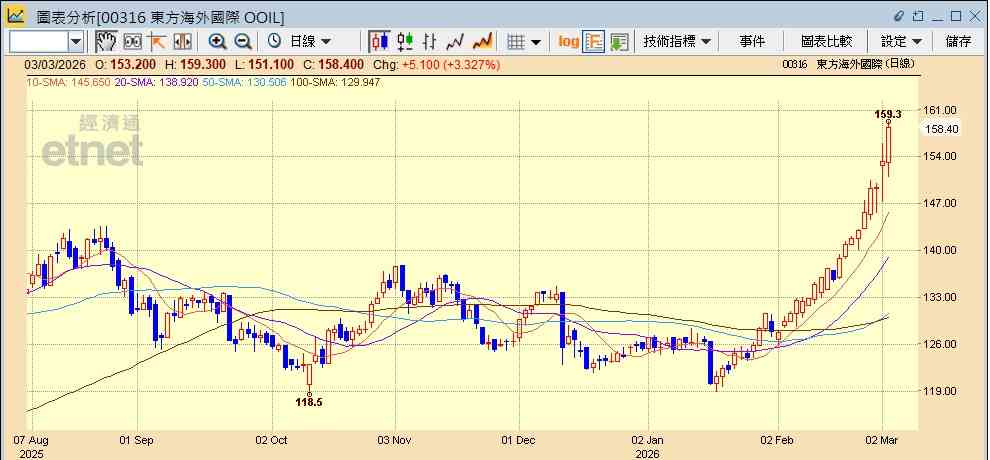Click the chart analysis app icon in title bar
Image resolution: width=990 pixels, height=460 pixels.
coord(16,15)
